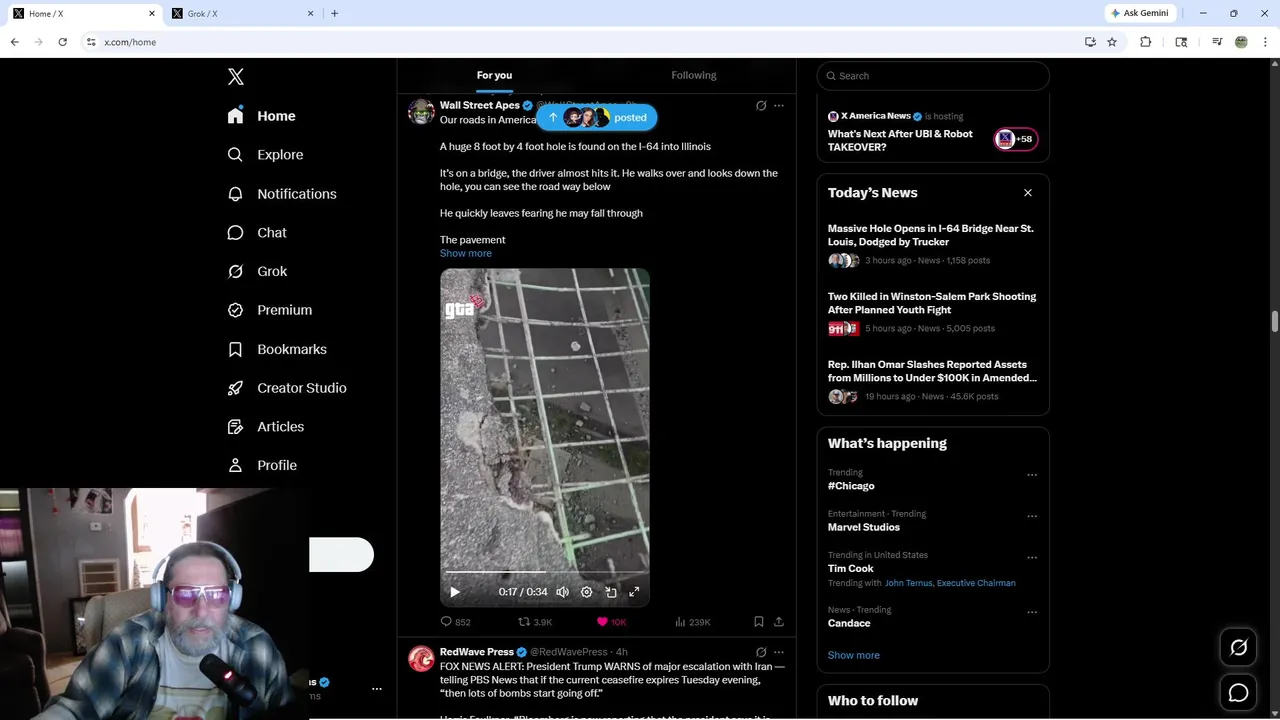Switch to the Following tab
The image size is (1280, 720).
pos(694,75)
